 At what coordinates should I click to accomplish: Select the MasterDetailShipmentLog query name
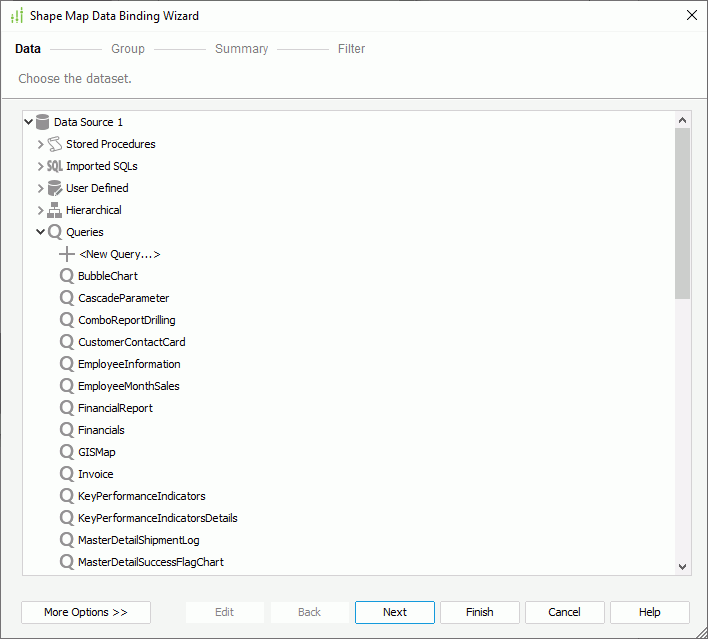pos(139,540)
